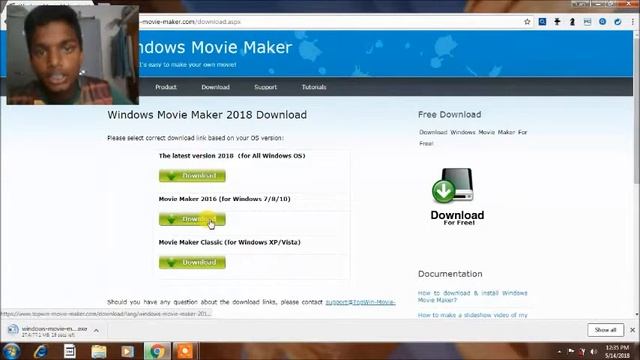Open Windows Explorer folder from taskbar
Screen dimensions: 640x360
(99, 351)
